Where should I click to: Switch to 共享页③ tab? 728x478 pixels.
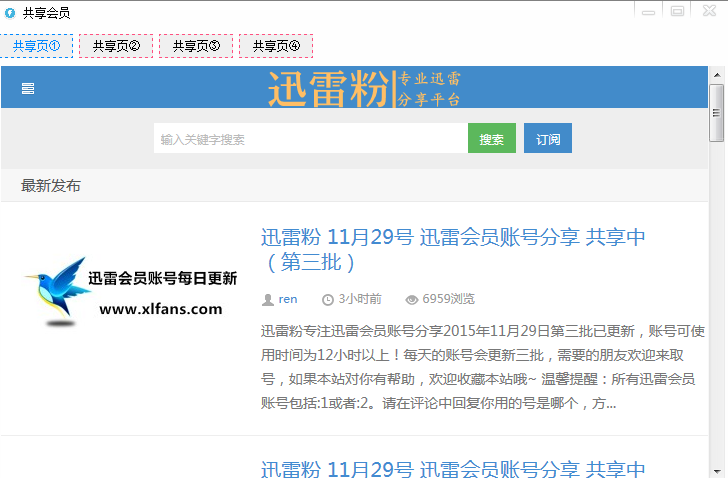pyautogui.click(x=196, y=46)
